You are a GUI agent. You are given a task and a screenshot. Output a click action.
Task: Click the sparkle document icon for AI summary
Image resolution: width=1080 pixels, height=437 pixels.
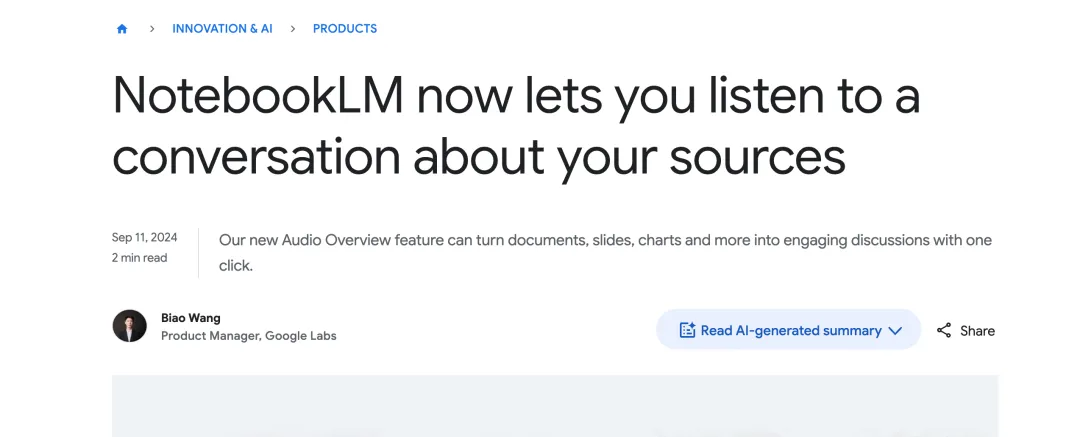pos(687,330)
